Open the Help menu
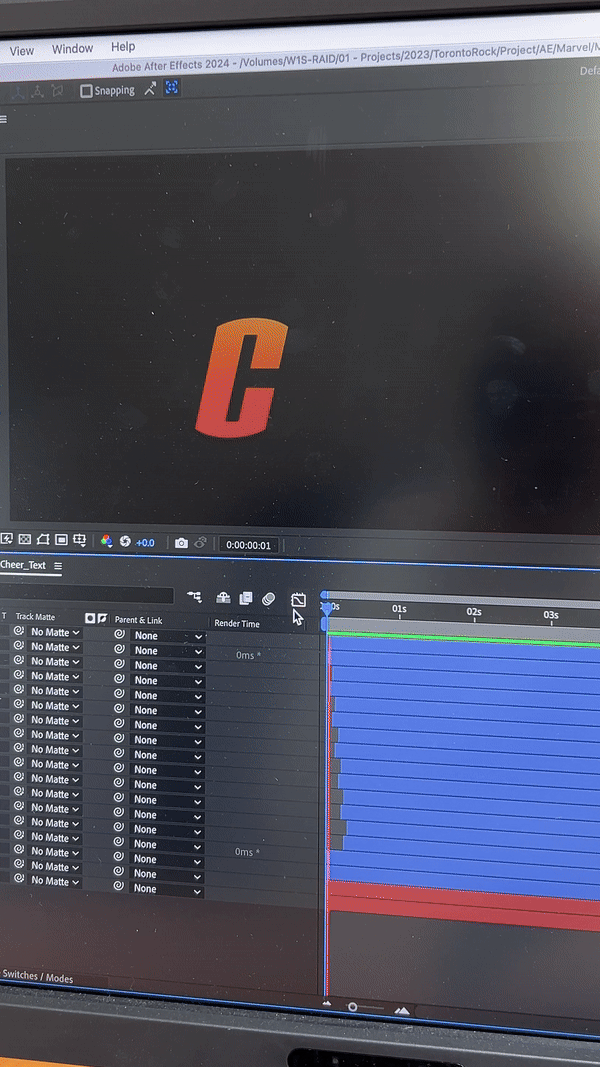Image resolution: width=600 pixels, height=1067 pixels. (x=123, y=47)
